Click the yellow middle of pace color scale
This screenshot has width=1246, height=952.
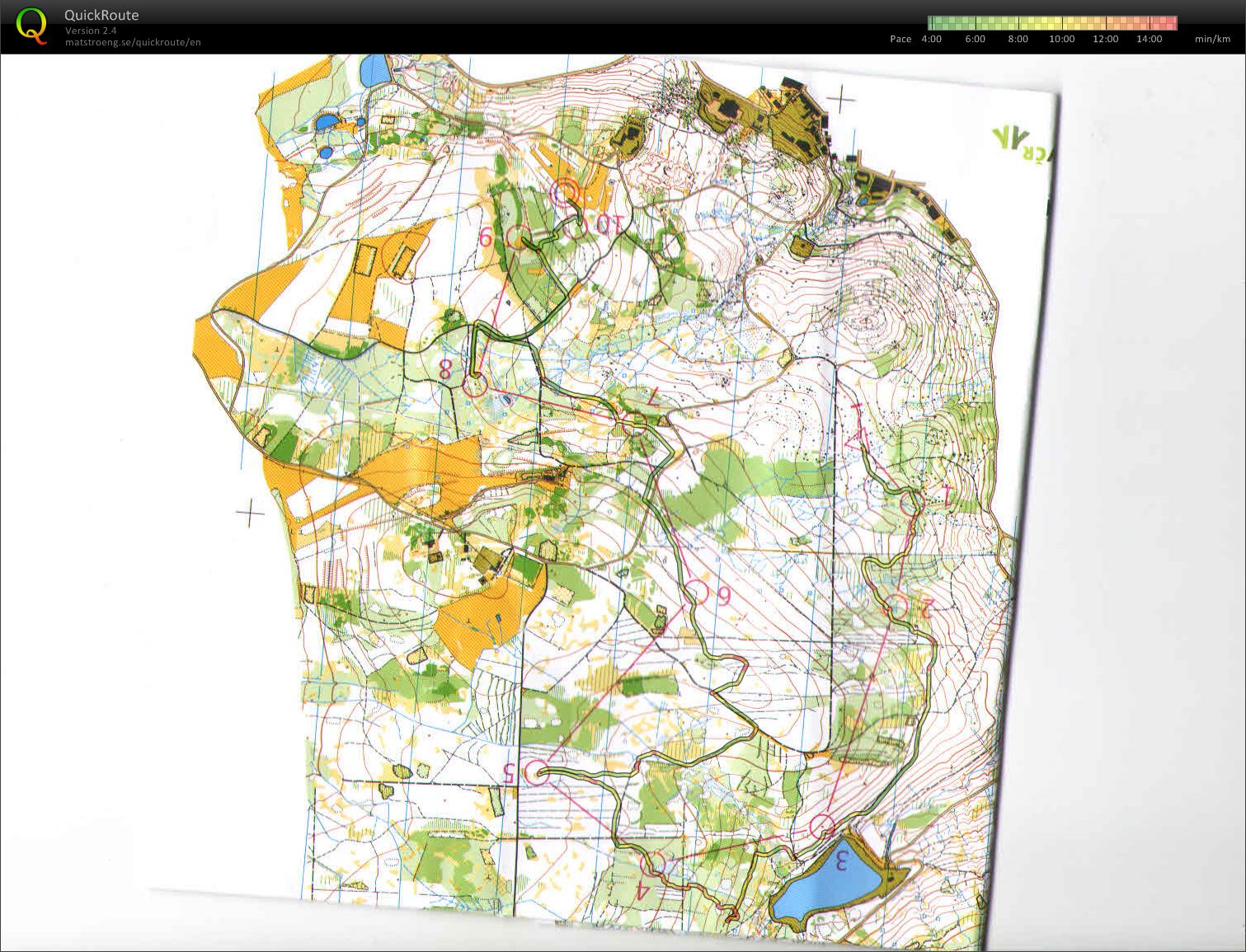point(1052,23)
